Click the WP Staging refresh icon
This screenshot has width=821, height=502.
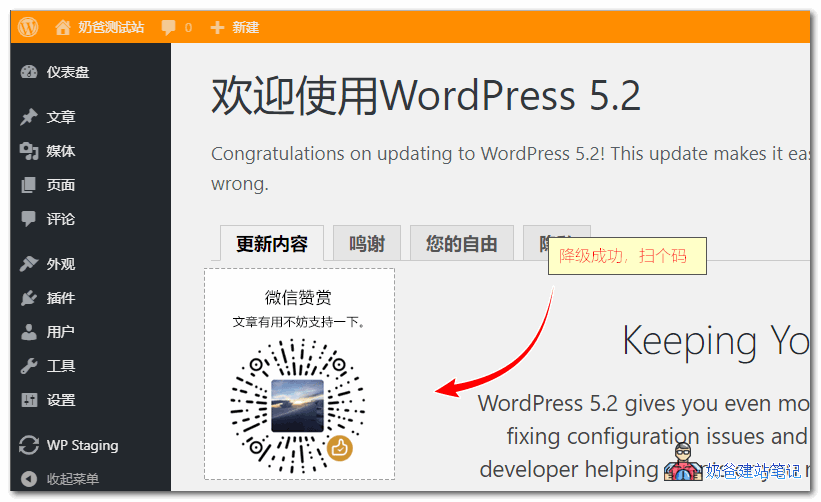[x=29, y=445]
